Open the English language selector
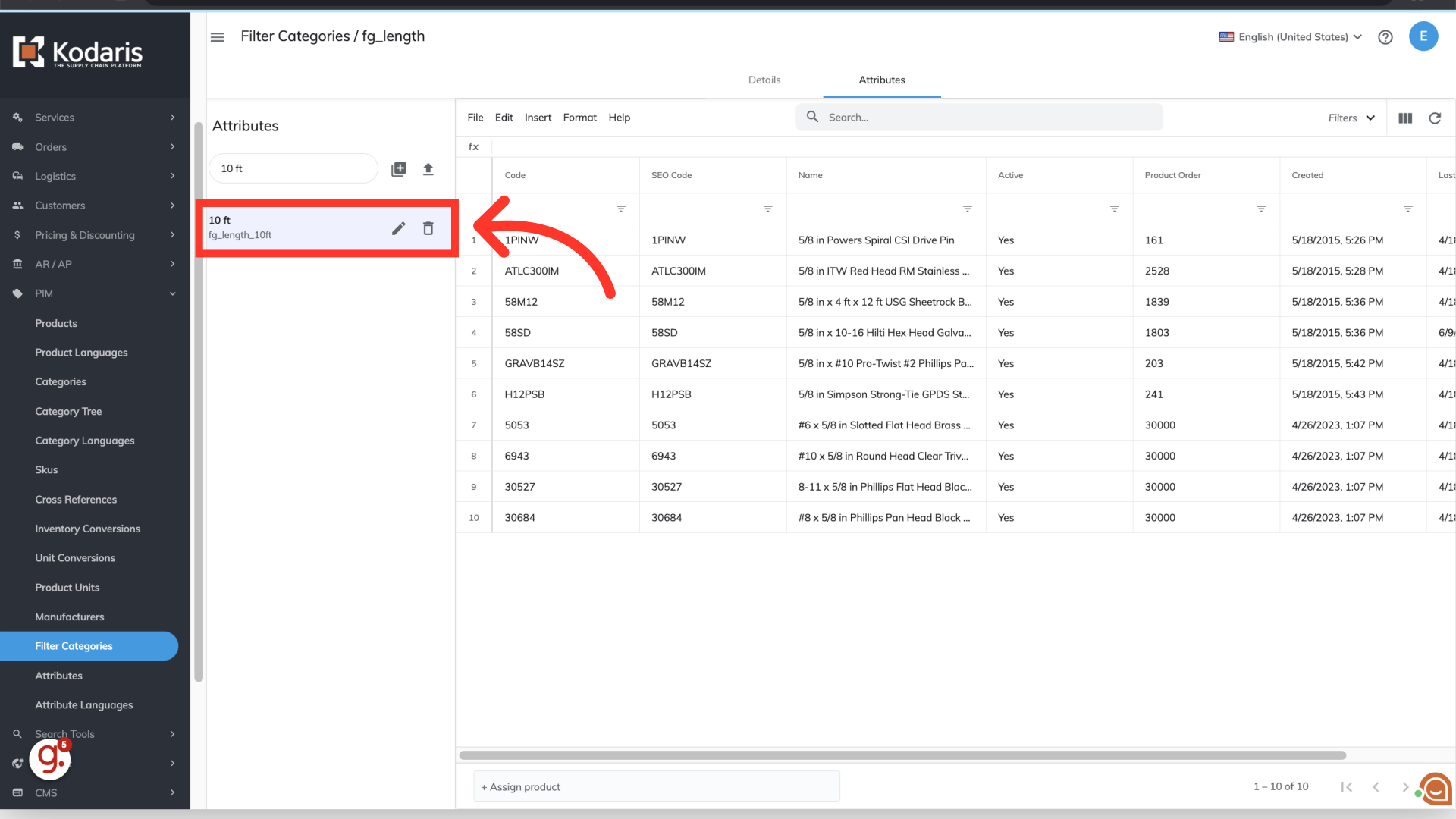Viewport: 1456px width, 819px height. tap(1291, 37)
